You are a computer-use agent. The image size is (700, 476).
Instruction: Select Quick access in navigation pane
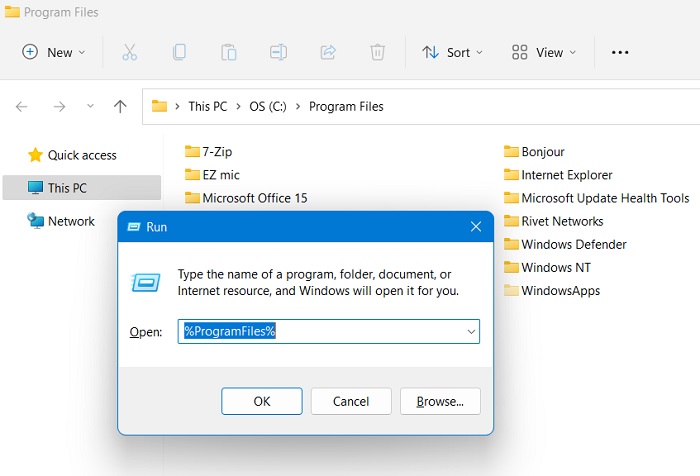(x=82, y=155)
